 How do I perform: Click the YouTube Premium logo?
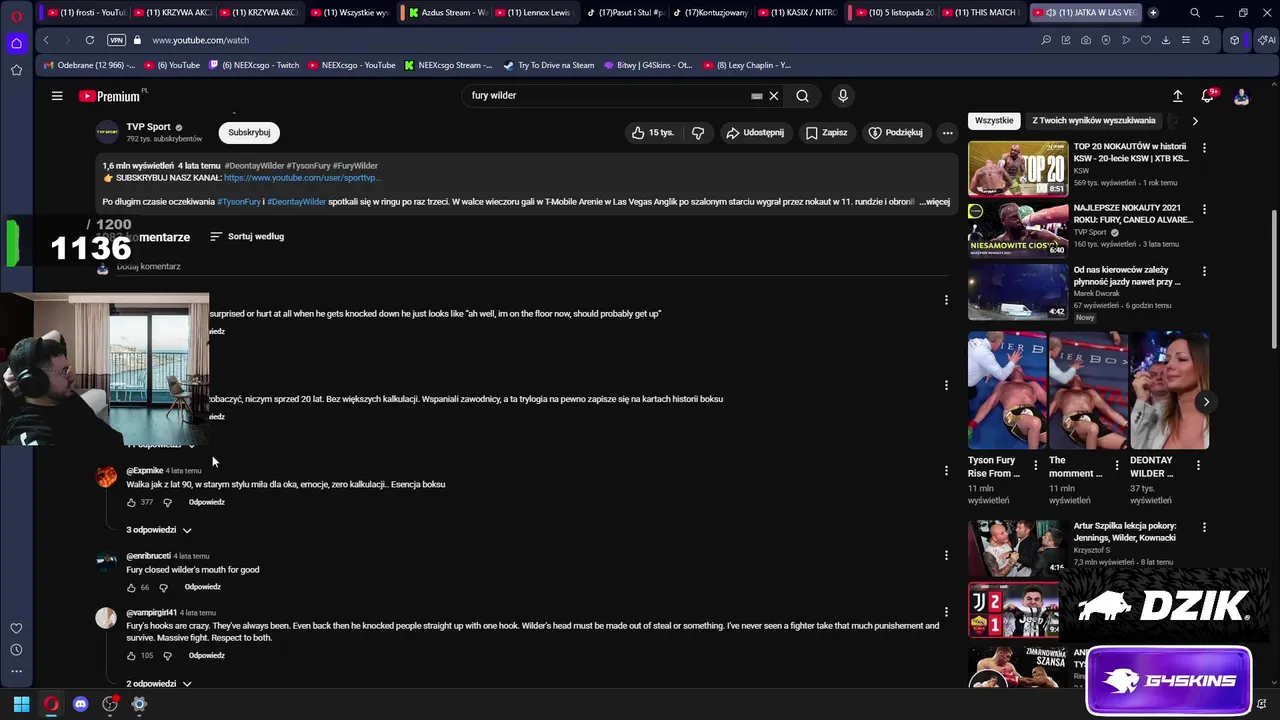click(110, 96)
